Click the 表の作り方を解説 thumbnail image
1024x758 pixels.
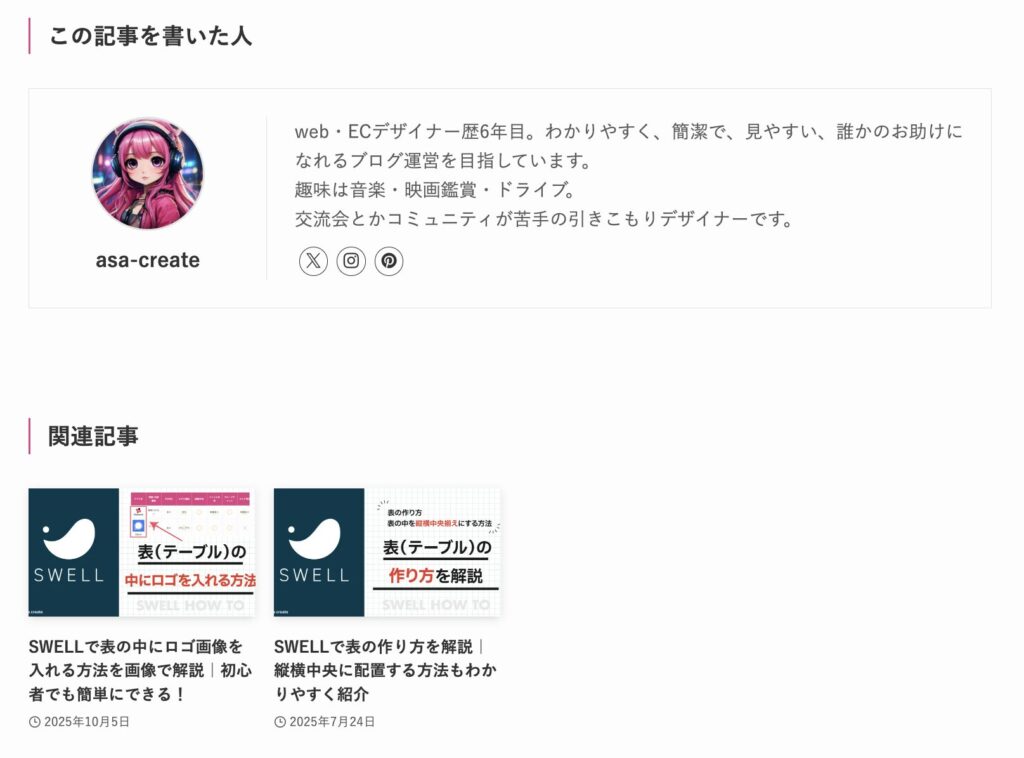point(387,552)
